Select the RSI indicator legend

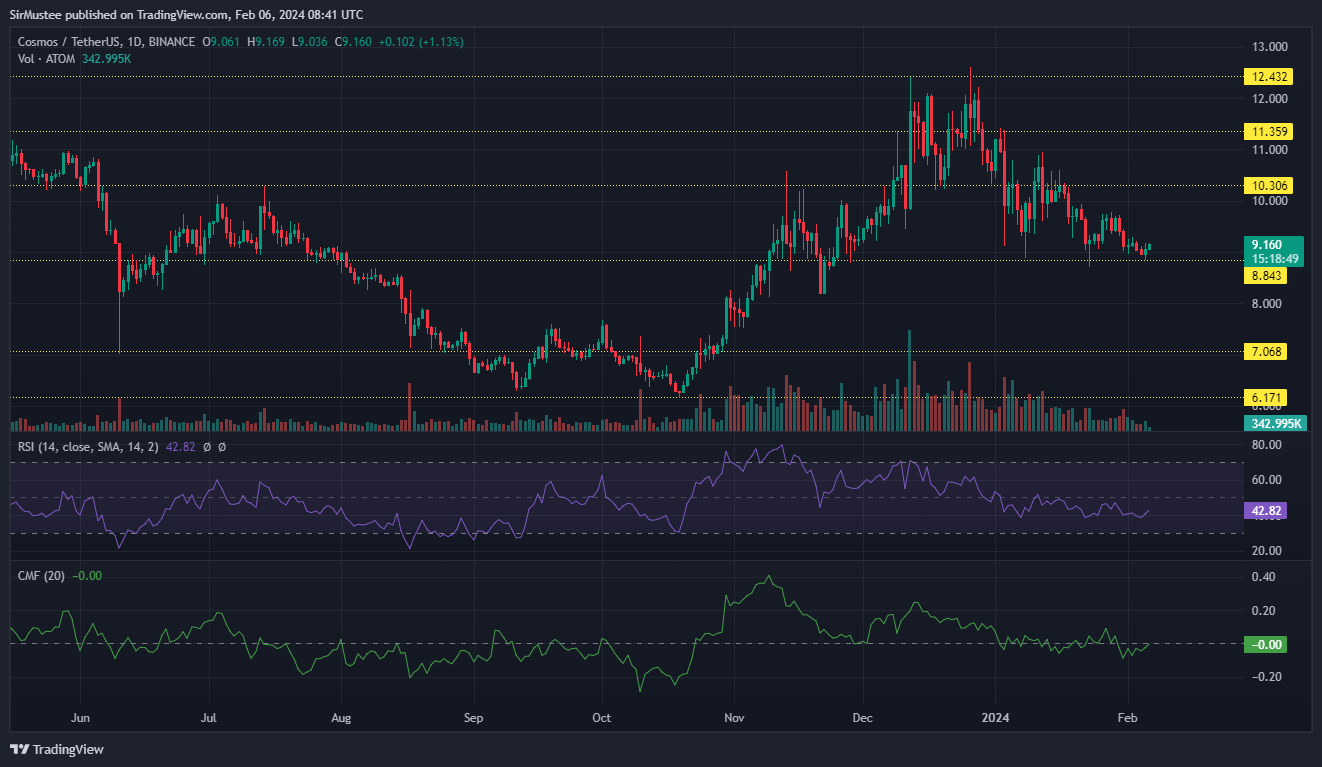tap(100, 447)
